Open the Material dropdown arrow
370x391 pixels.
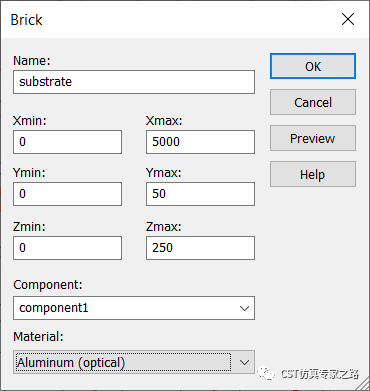[x=244, y=362]
